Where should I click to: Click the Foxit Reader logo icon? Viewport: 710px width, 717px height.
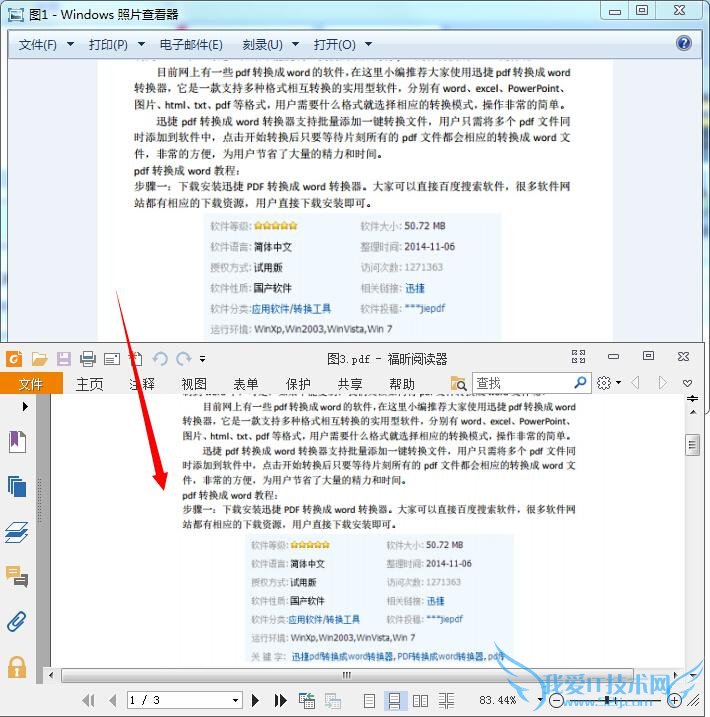click(x=14, y=359)
